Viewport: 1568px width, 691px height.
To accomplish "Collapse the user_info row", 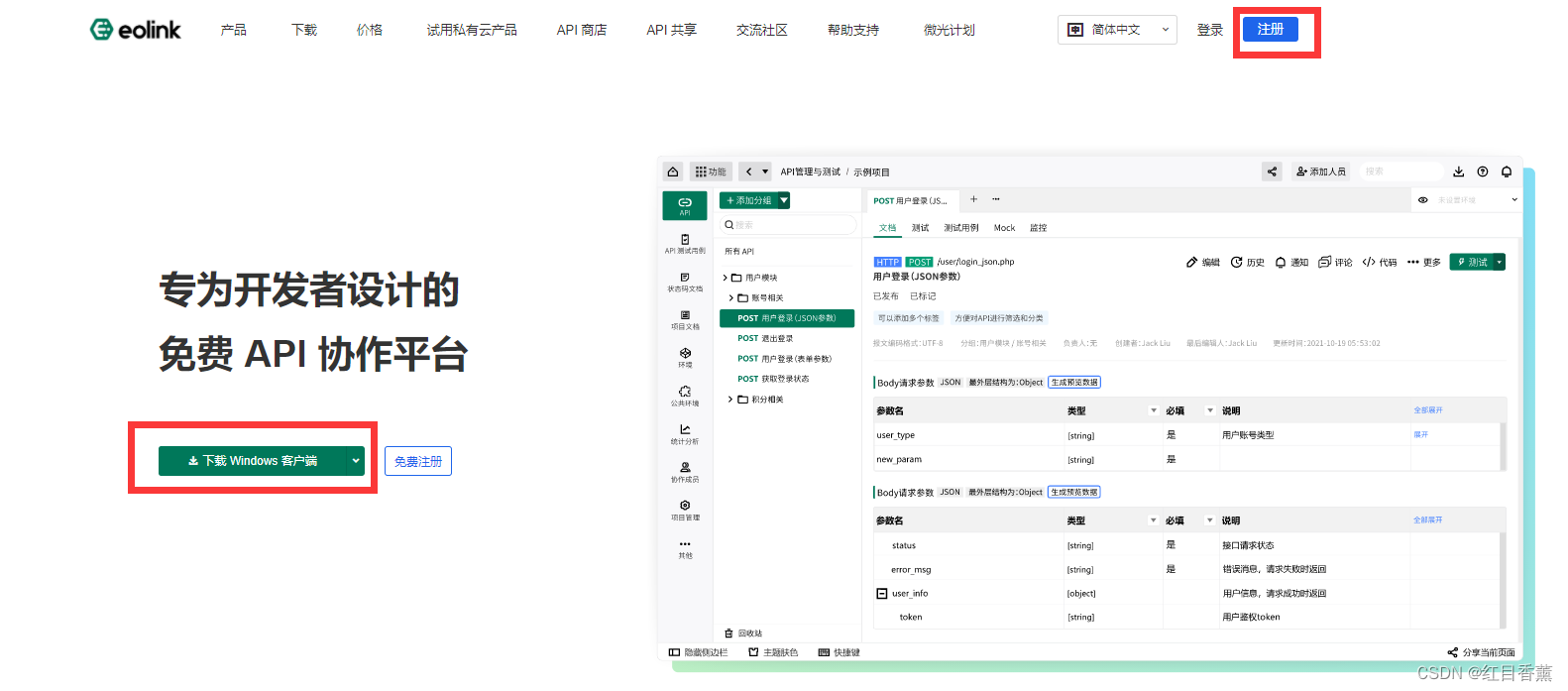I will [881, 593].
